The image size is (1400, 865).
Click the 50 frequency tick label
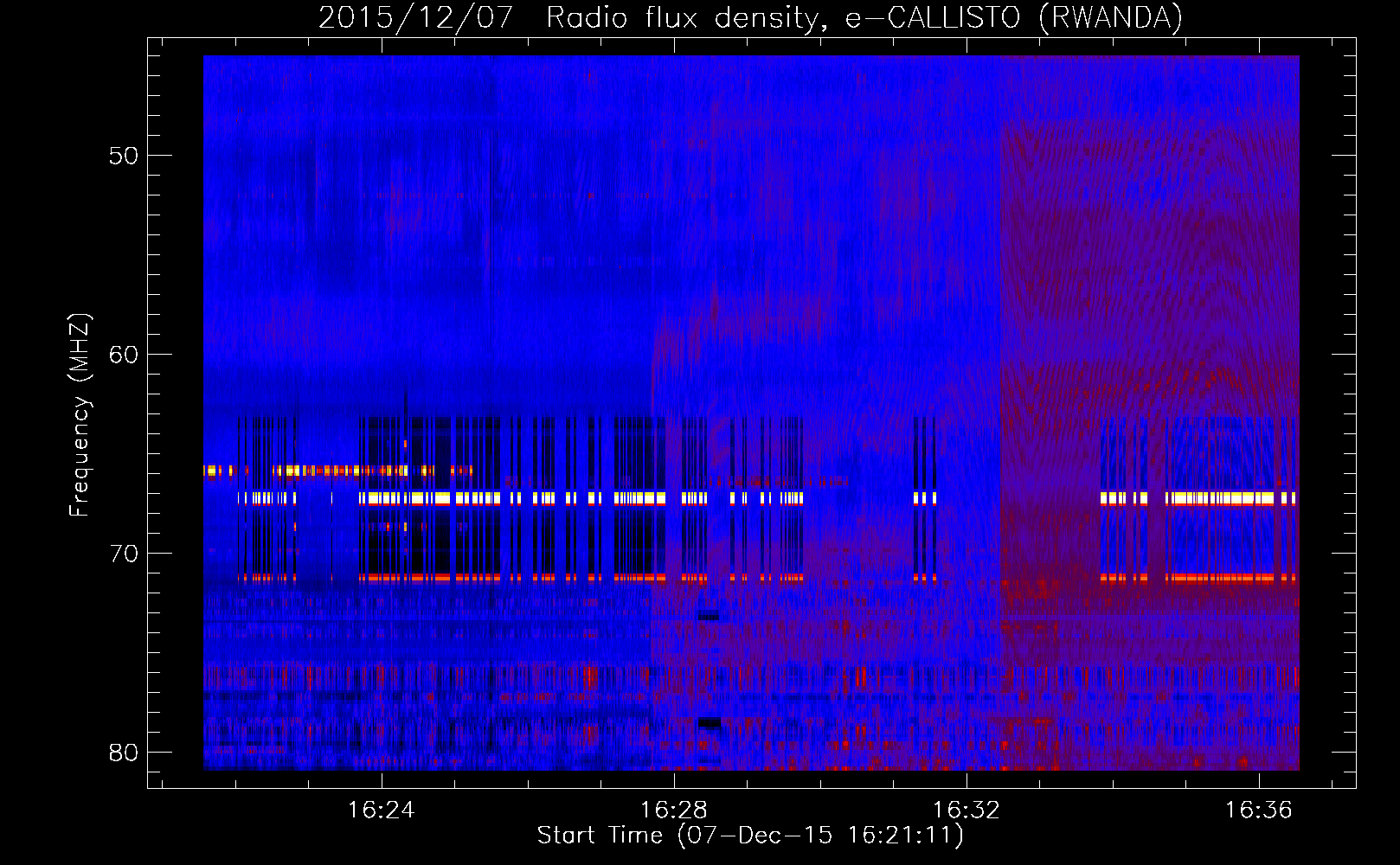click(x=124, y=156)
